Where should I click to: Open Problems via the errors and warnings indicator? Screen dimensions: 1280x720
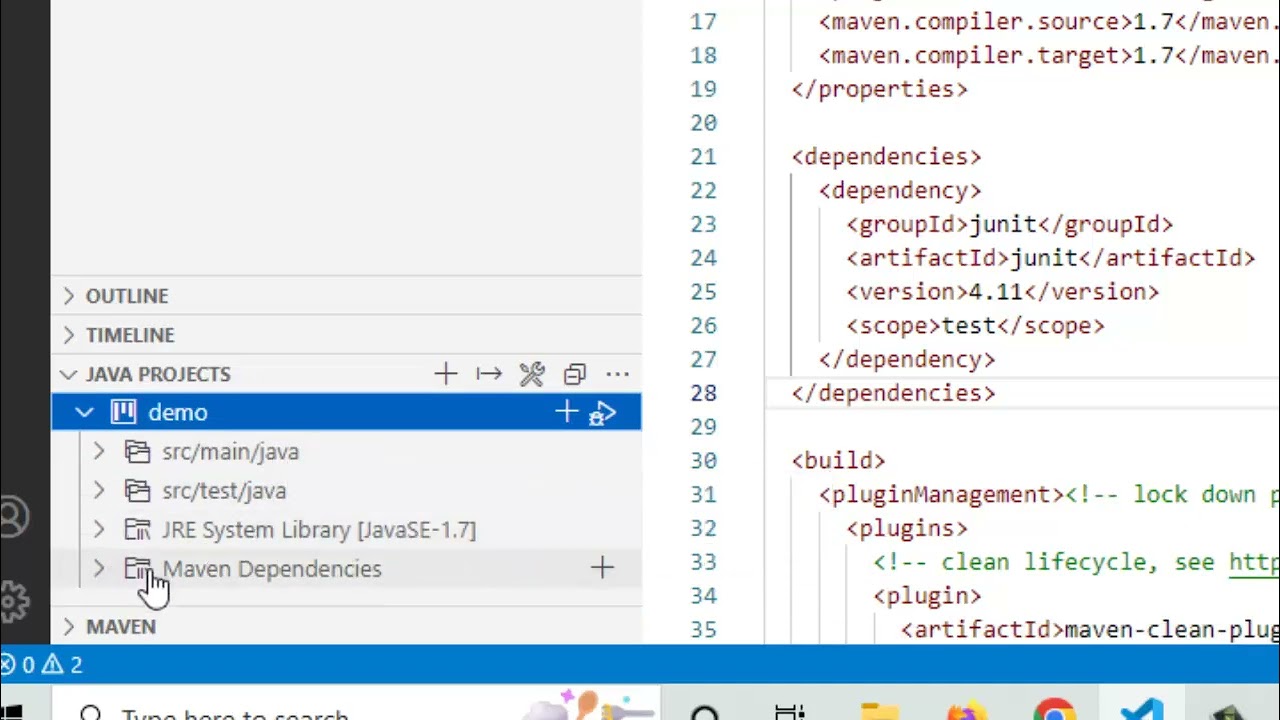[x=42, y=664]
